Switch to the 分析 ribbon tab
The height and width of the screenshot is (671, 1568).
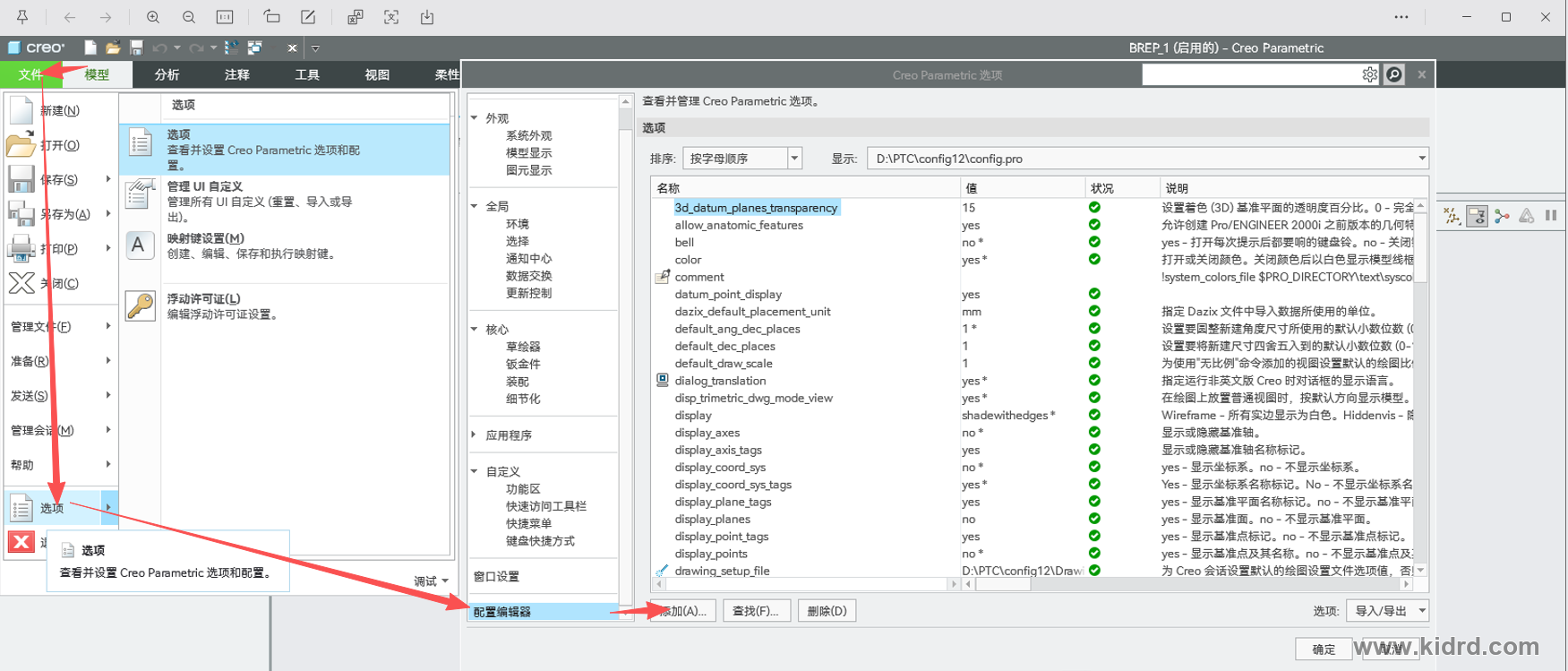pos(167,74)
